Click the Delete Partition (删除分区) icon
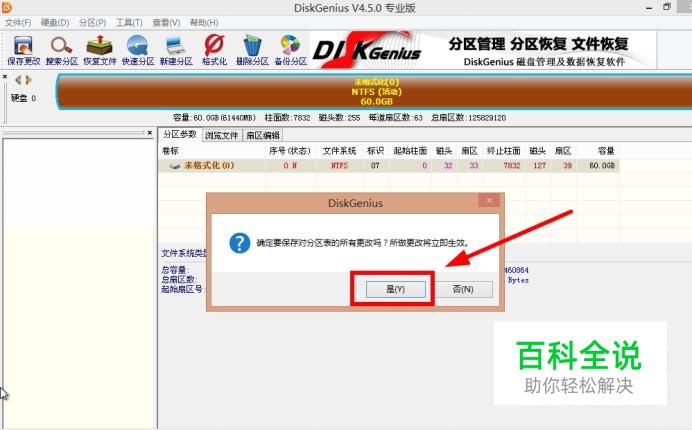 pyautogui.click(x=252, y=50)
